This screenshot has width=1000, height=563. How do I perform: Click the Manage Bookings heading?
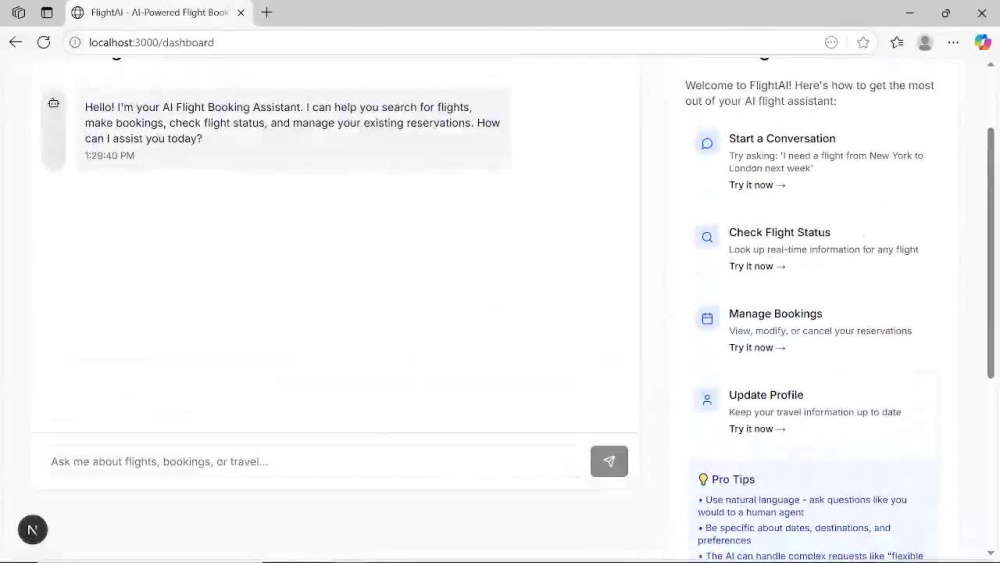click(776, 314)
